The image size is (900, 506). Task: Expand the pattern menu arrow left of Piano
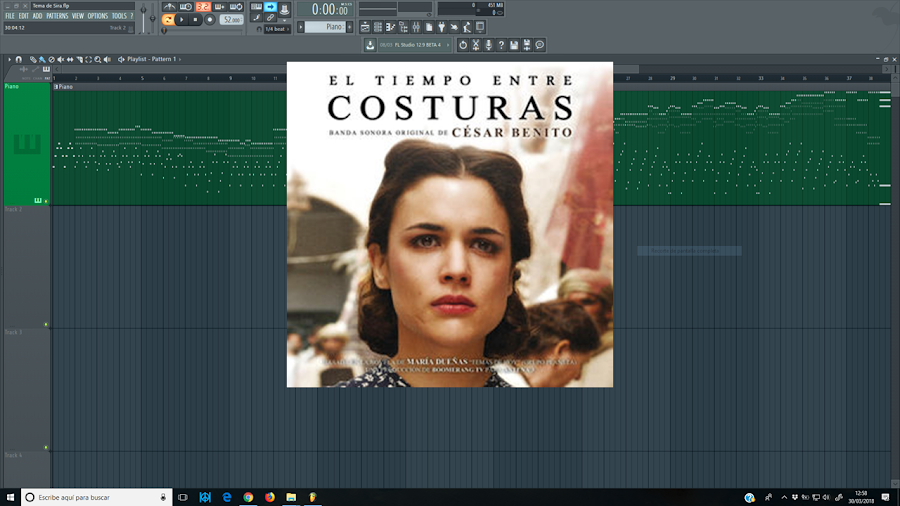pos(301,27)
